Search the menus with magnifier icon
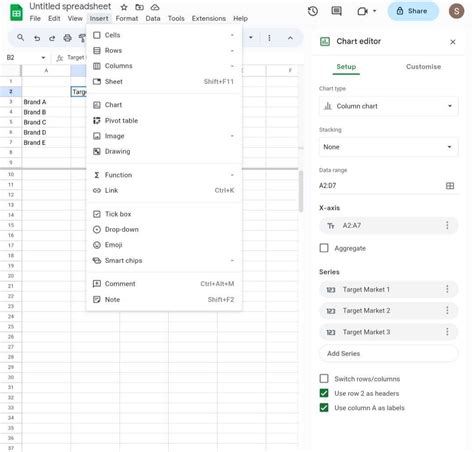Viewport: 474px width, 452px height. point(21,38)
